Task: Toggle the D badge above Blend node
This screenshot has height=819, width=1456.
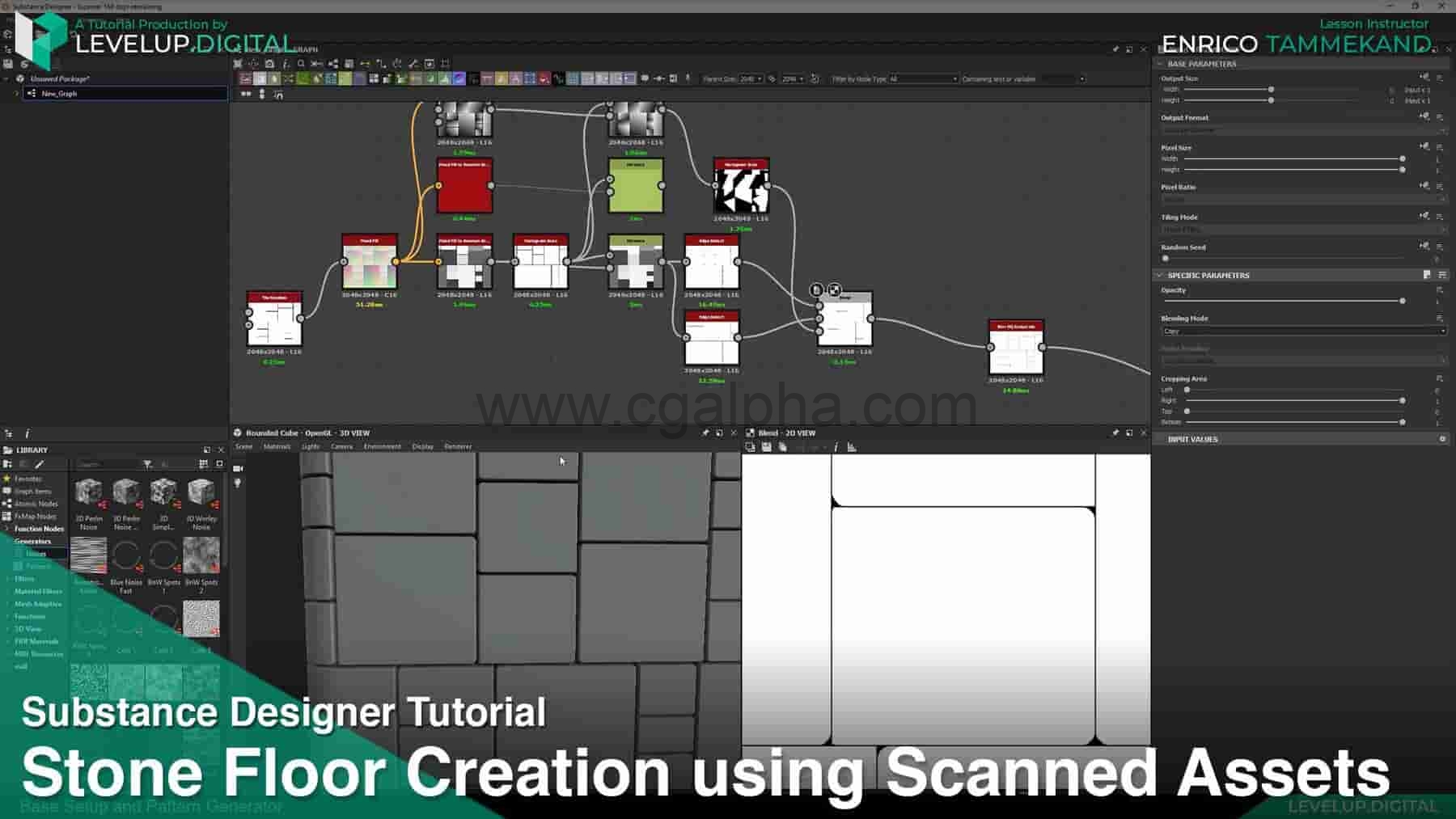Action: point(816,289)
